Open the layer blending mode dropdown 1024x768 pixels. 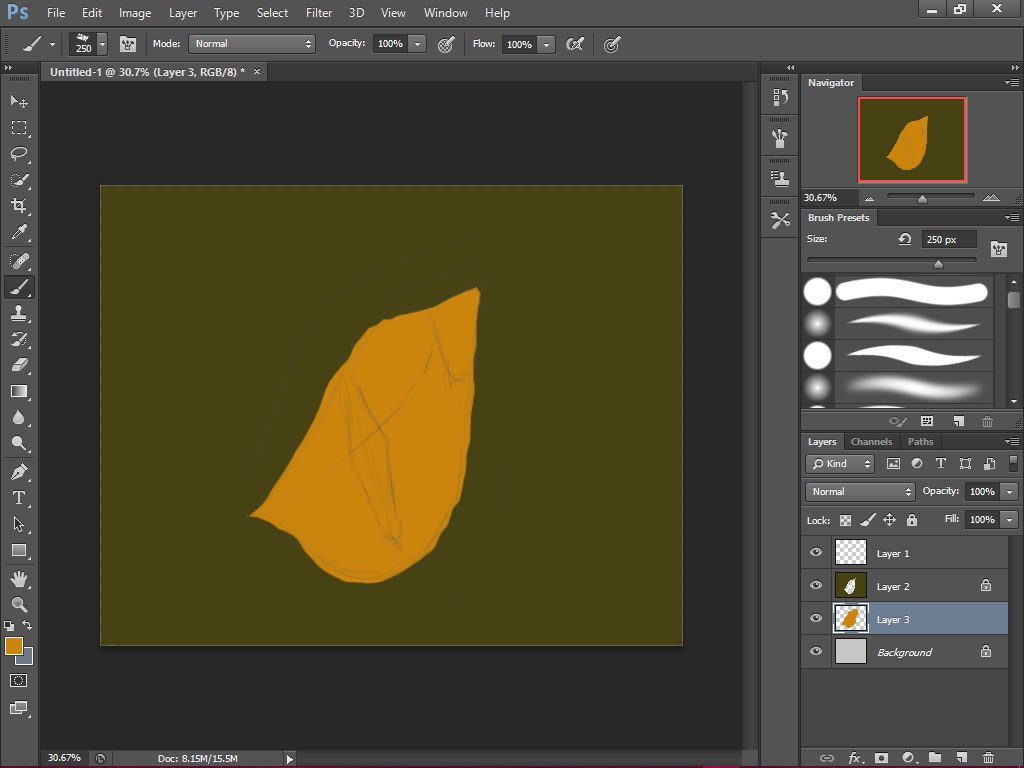(x=858, y=491)
